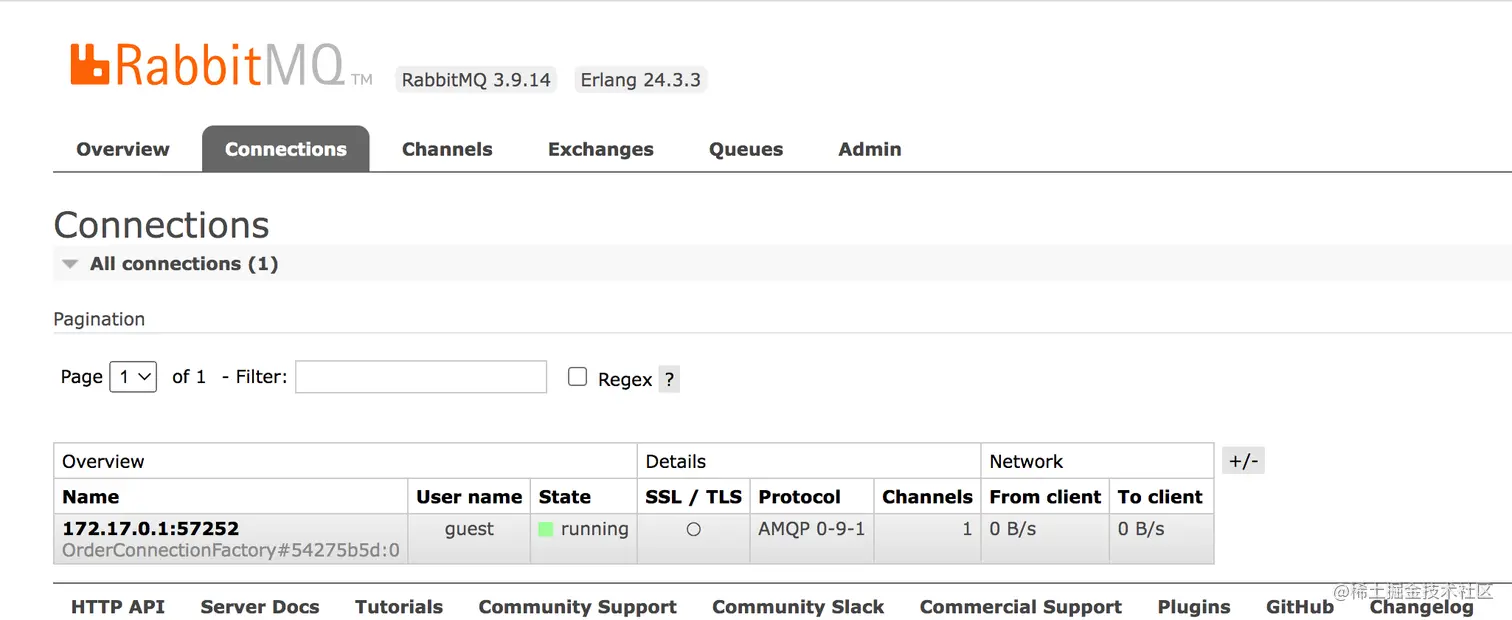Click the Regex help question mark
The image size is (1512, 620).
669,380
